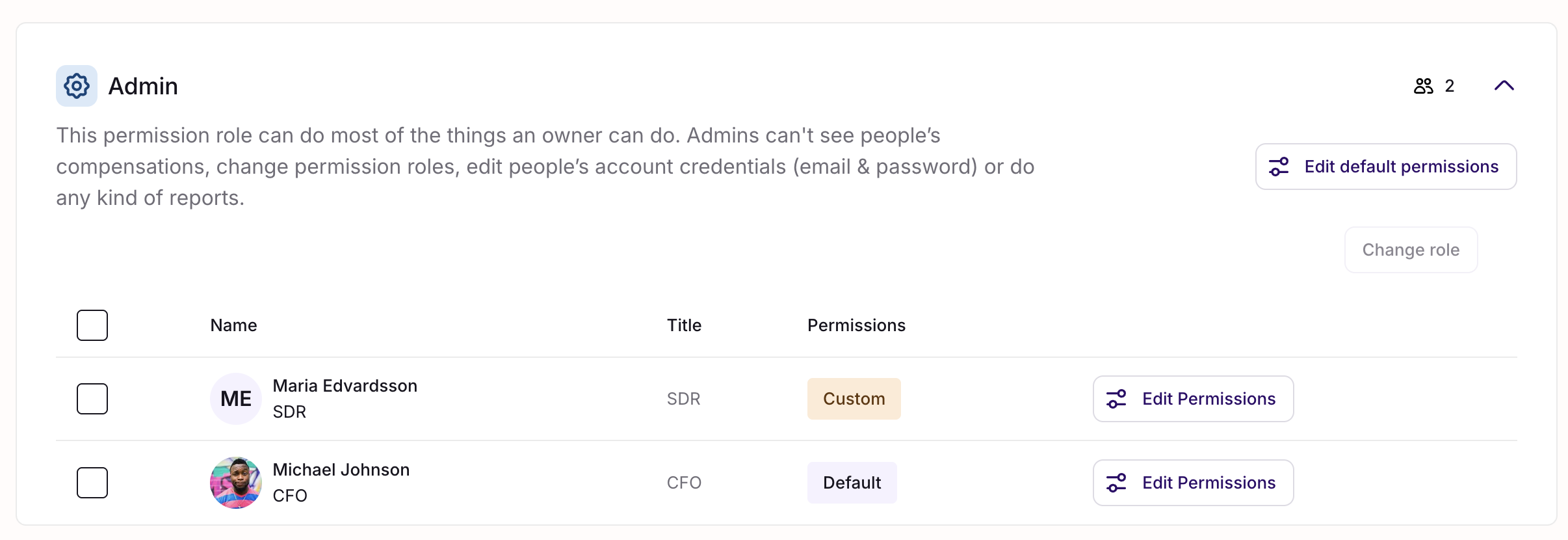Click the members count people icon
1568x540 pixels.
[x=1423, y=86]
